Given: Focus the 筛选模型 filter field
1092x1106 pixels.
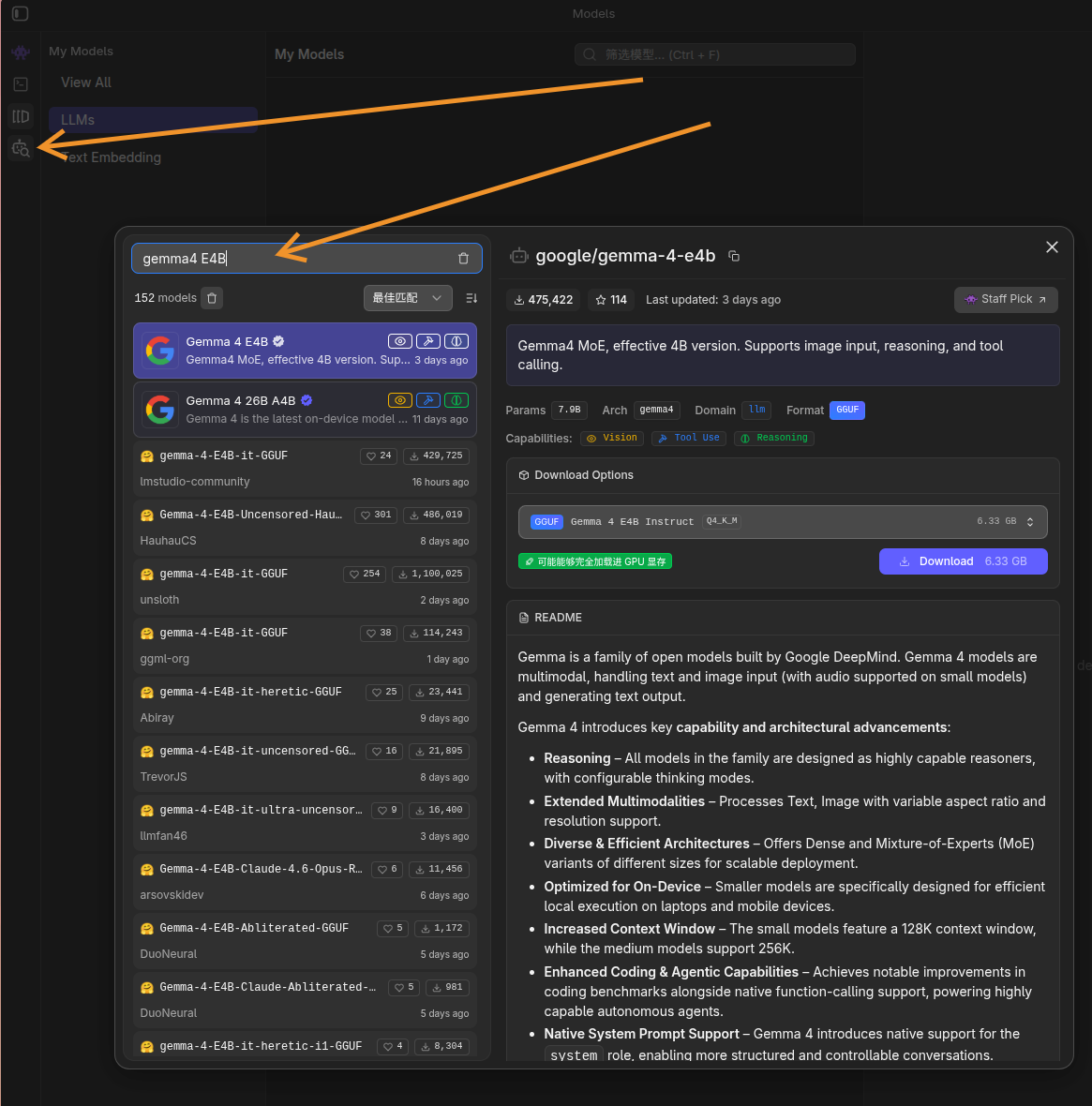Looking at the screenshot, I should 714,54.
